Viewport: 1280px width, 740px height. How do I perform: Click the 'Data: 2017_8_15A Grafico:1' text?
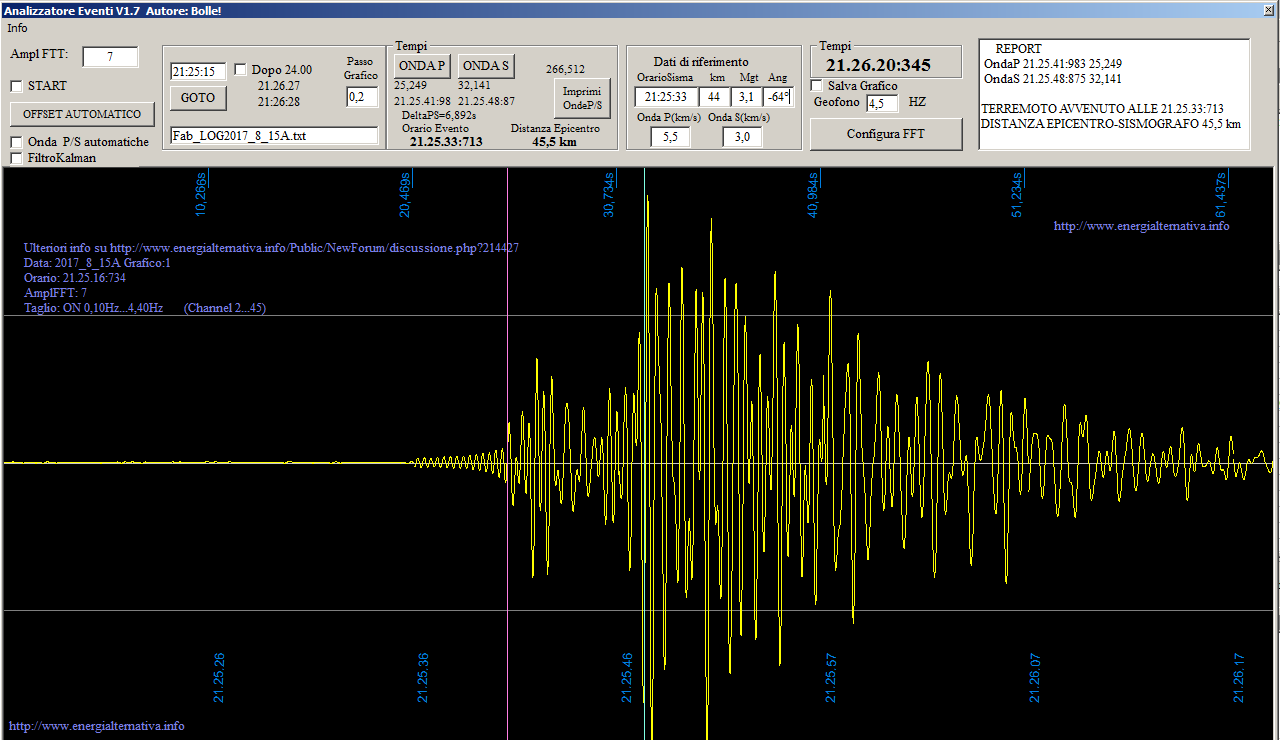point(97,262)
